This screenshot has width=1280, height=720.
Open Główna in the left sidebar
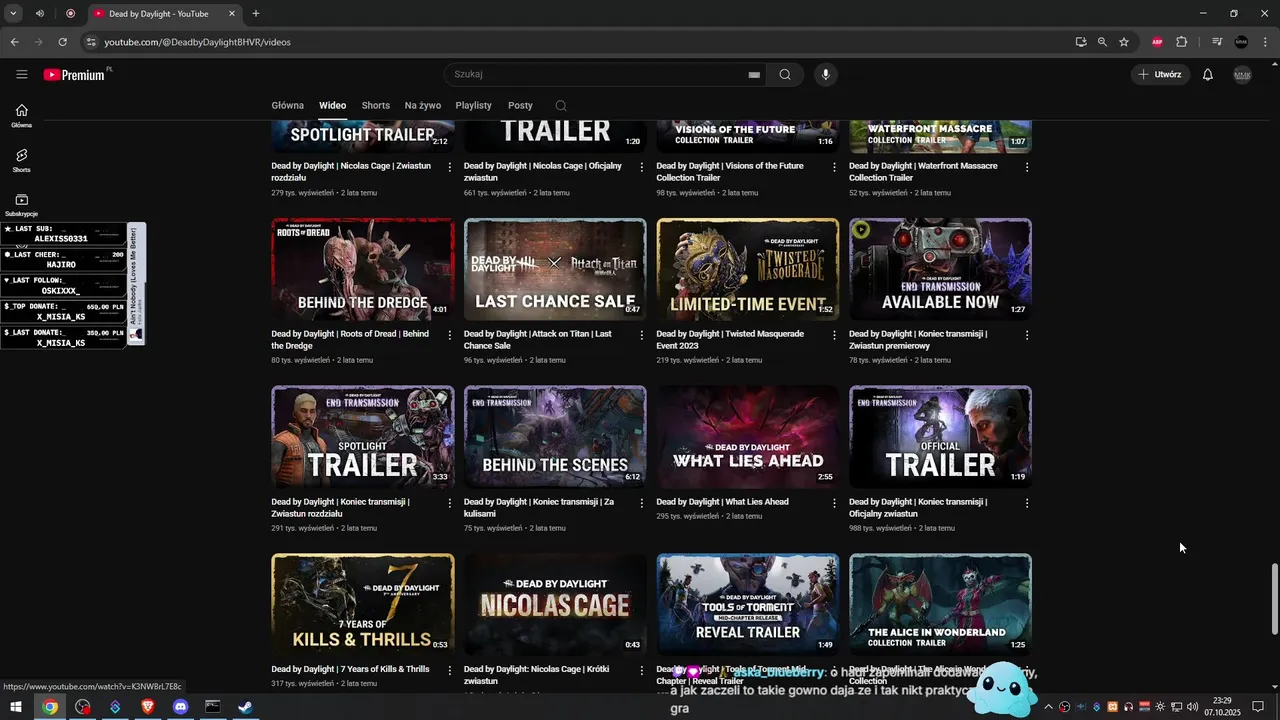pyautogui.click(x=22, y=116)
